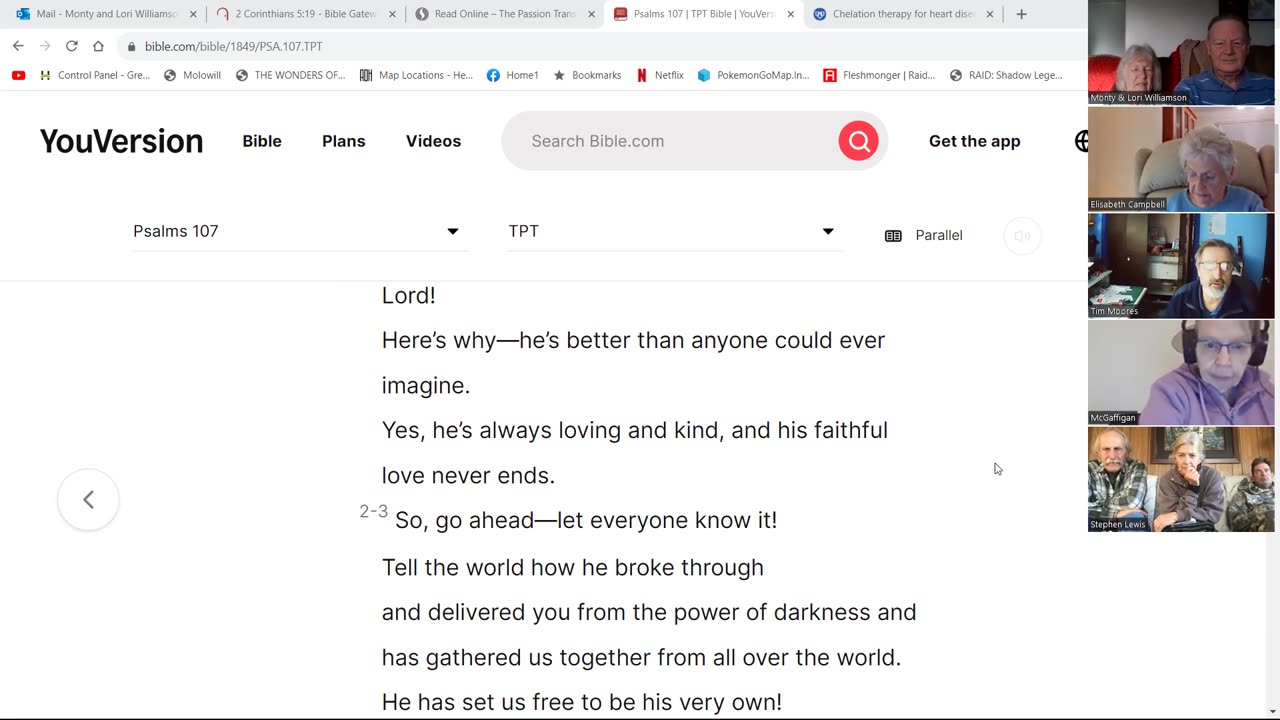Click the browser back arrow
Image resolution: width=1280 pixels, height=720 pixels.
coord(18,46)
